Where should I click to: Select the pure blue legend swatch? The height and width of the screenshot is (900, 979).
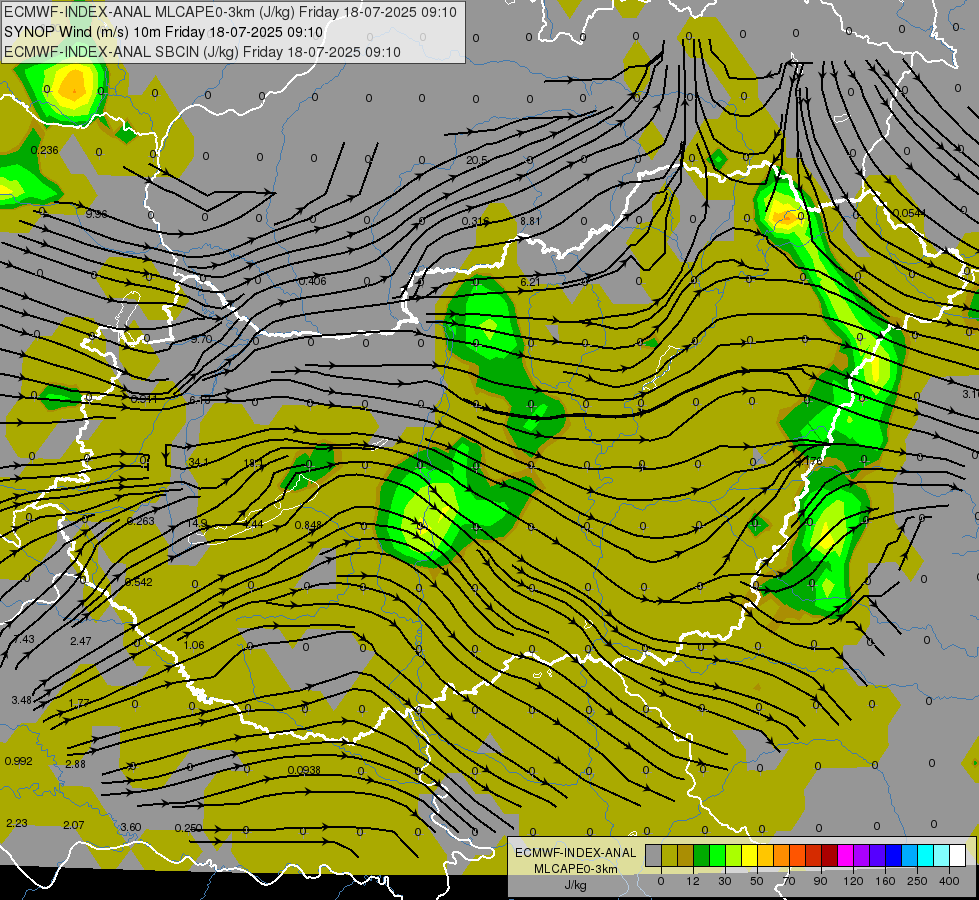coord(894,855)
